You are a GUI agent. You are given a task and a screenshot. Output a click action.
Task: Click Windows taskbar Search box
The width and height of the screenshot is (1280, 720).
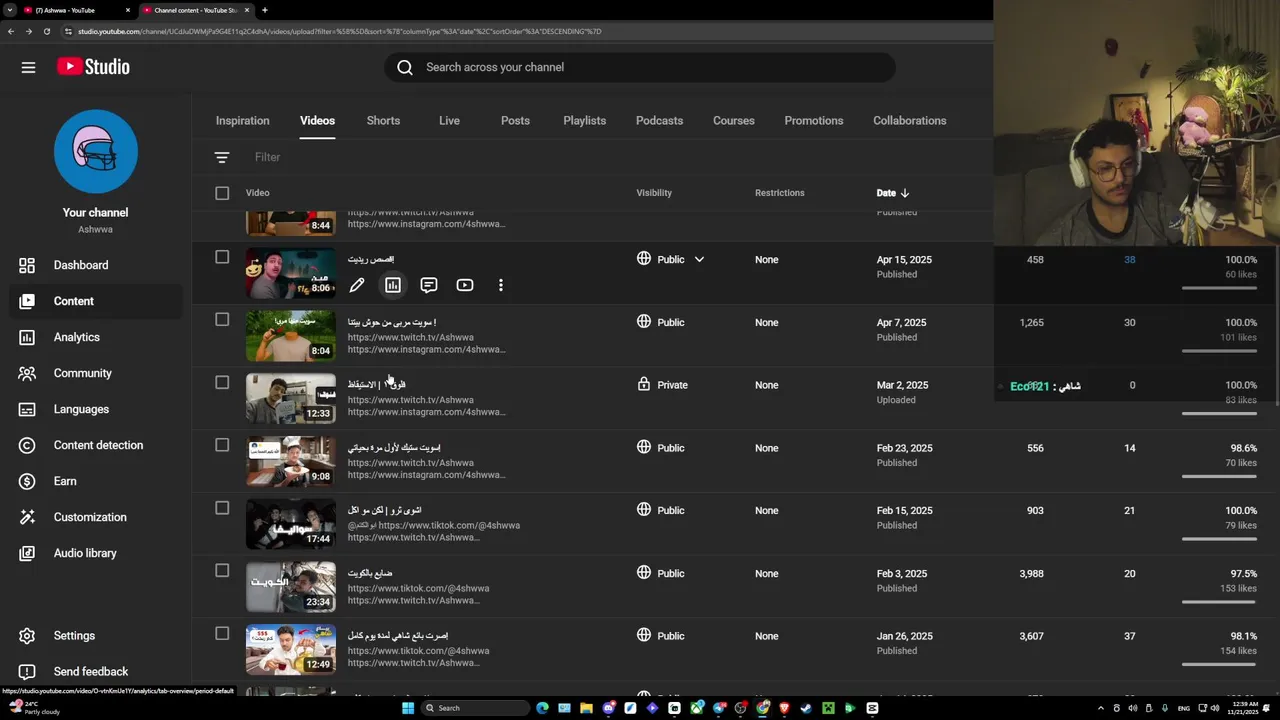click(x=474, y=708)
